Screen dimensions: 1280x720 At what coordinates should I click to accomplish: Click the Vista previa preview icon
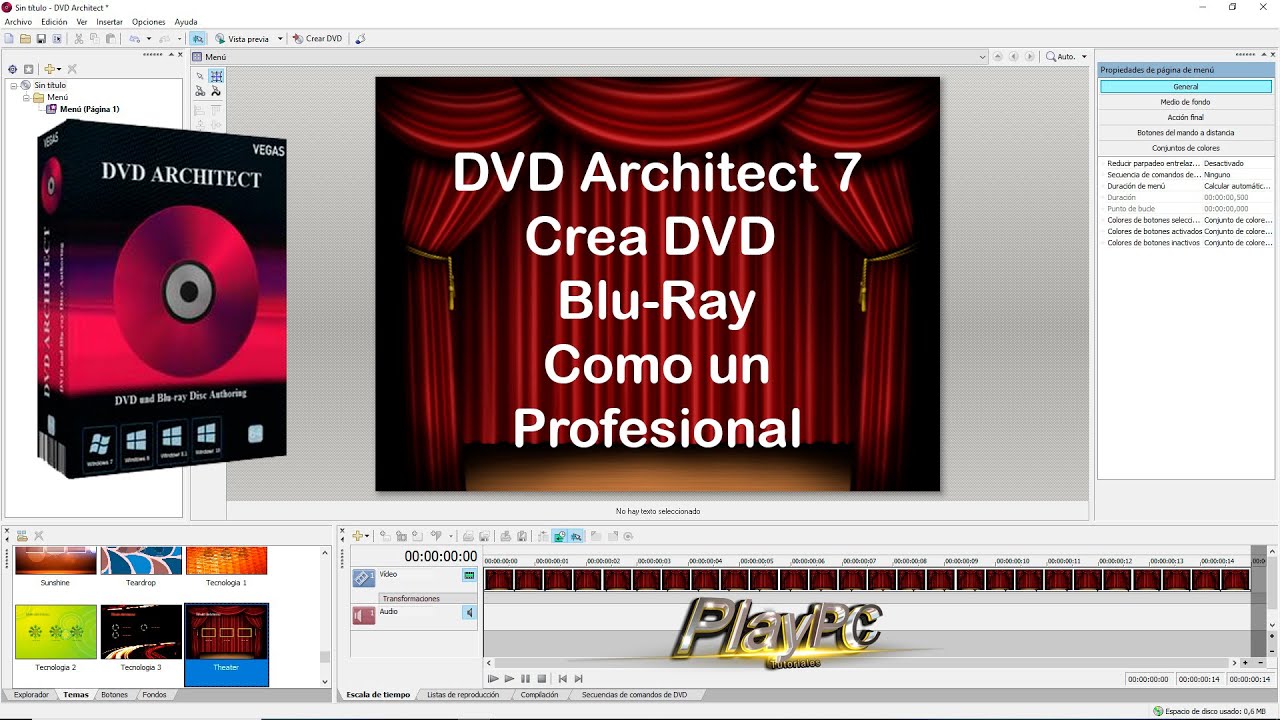tap(220, 39)
